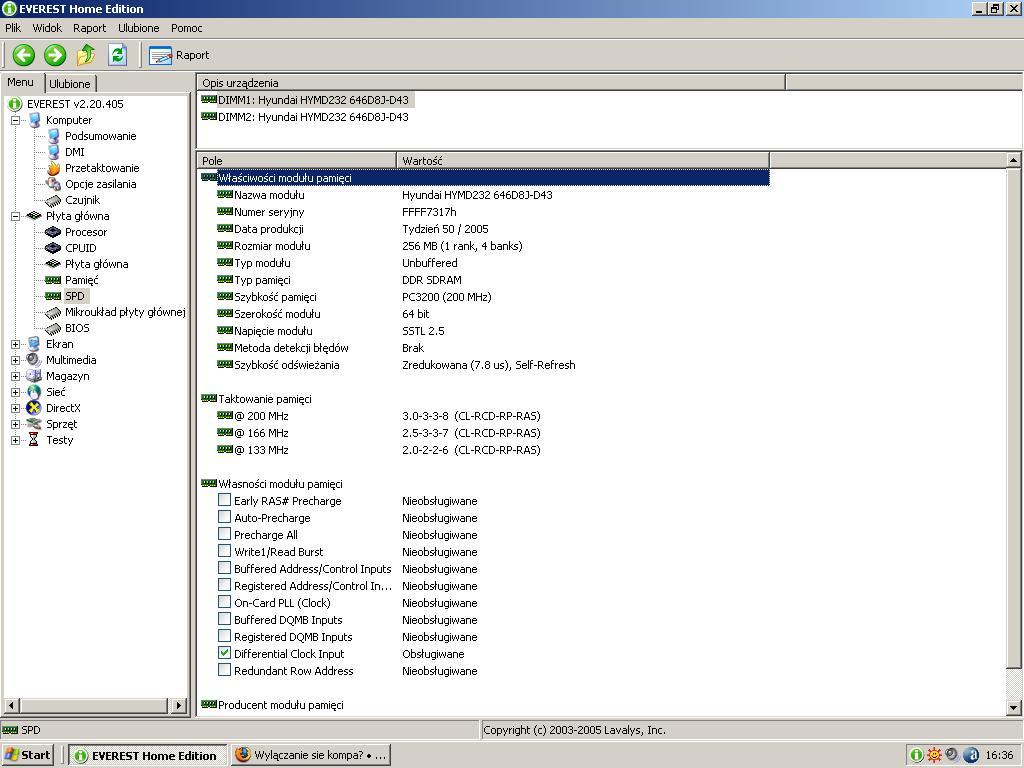Click scroll down arrow of details pane
Image resolution: width=1024 pixels, height=768 pixels.
tap(1013, 707)
